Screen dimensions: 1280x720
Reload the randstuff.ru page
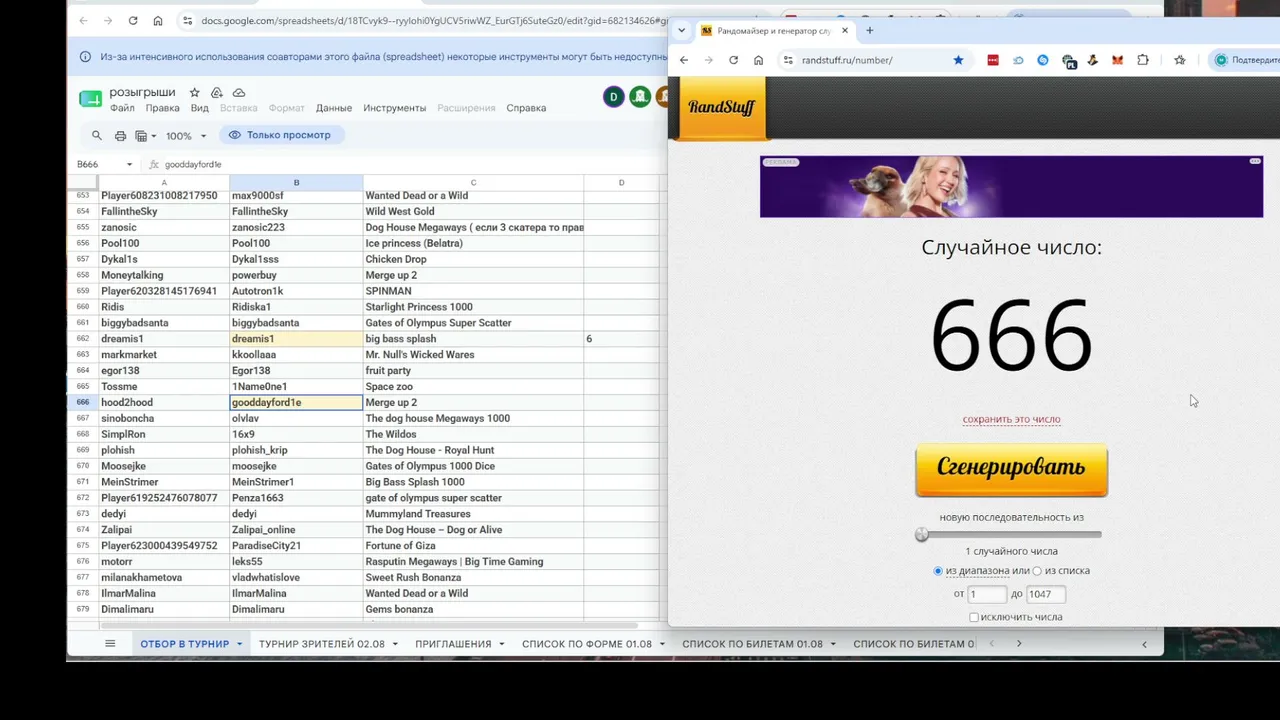(733, 60)
